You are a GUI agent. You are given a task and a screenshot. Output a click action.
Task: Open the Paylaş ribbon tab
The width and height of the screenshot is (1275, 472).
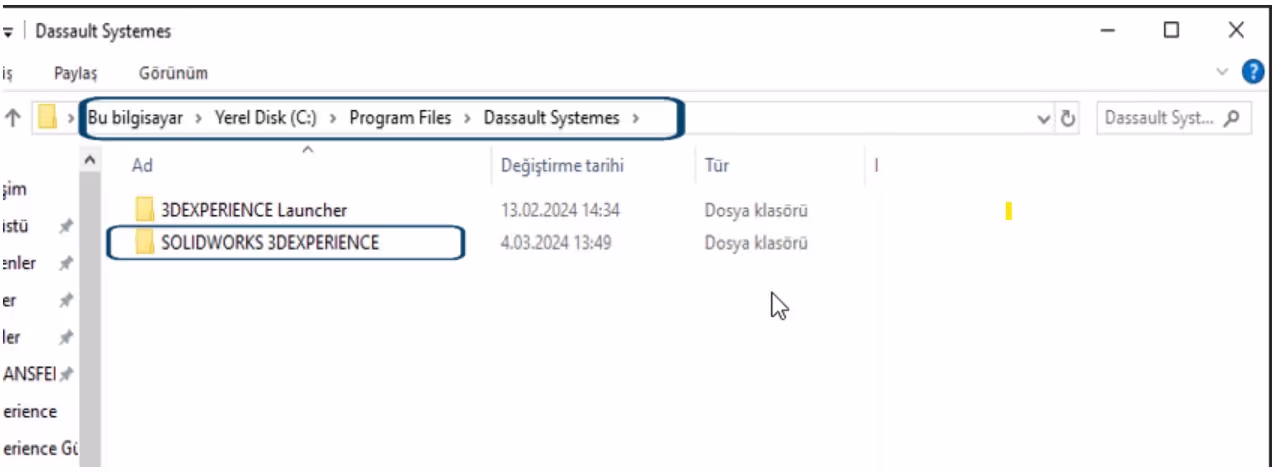point(75,73)
